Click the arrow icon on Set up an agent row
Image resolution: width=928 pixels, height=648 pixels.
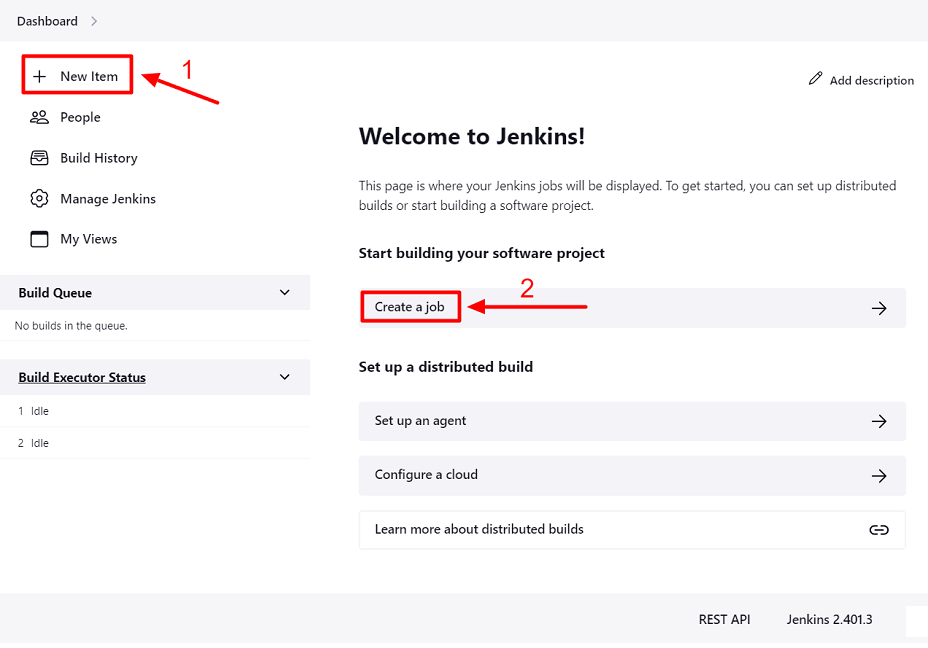[x=879, y=421]
